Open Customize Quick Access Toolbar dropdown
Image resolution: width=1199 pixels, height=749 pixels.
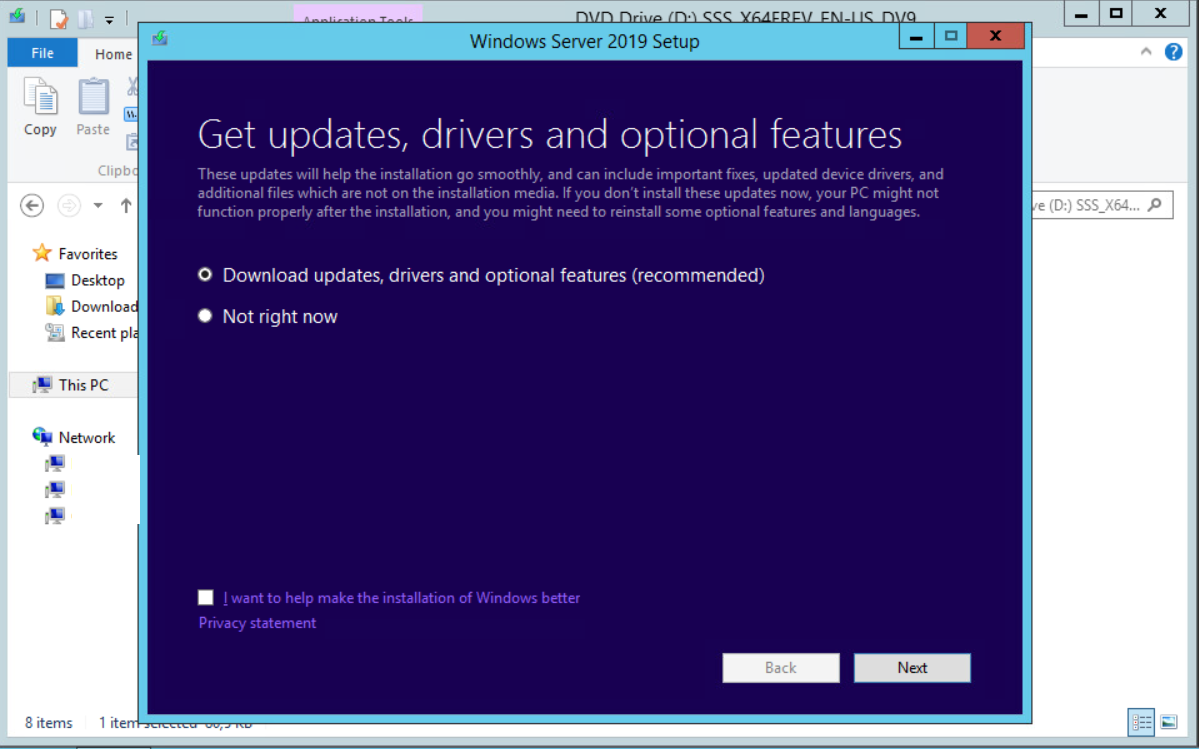pos(109,19)
